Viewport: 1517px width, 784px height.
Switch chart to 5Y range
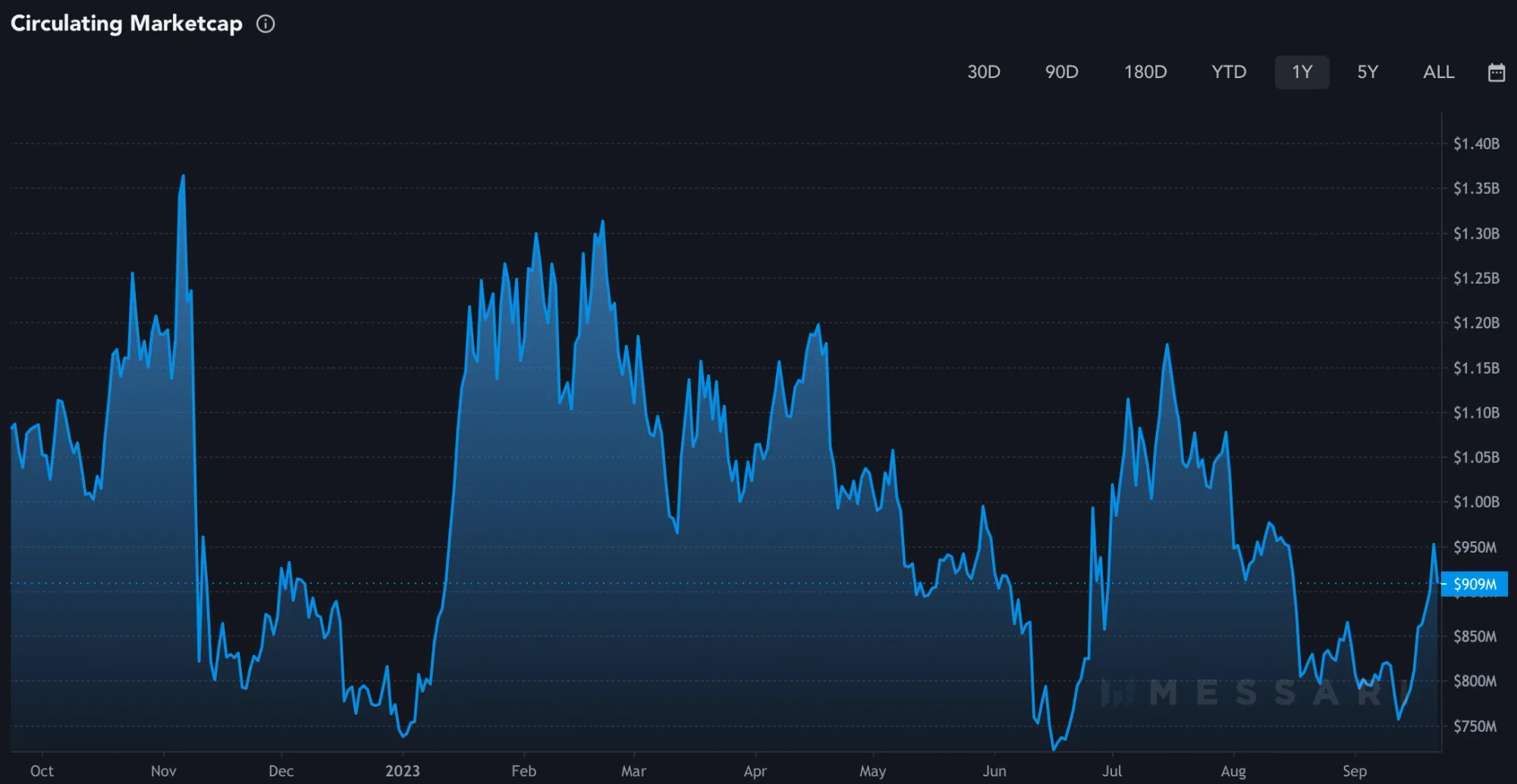tap(1368, 72)
